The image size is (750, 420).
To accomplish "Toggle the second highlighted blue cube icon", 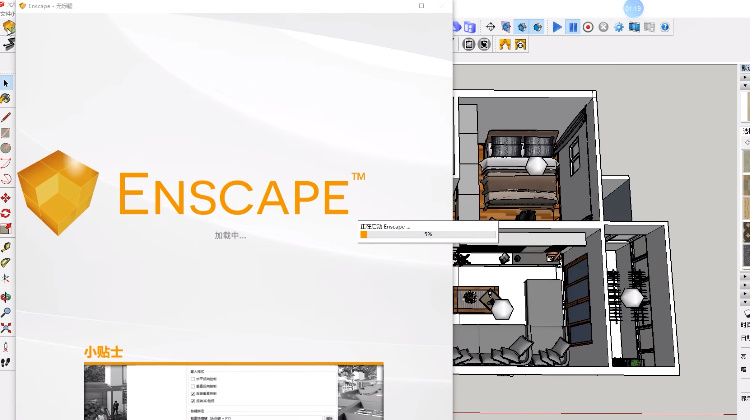I will tap(538, 27).
